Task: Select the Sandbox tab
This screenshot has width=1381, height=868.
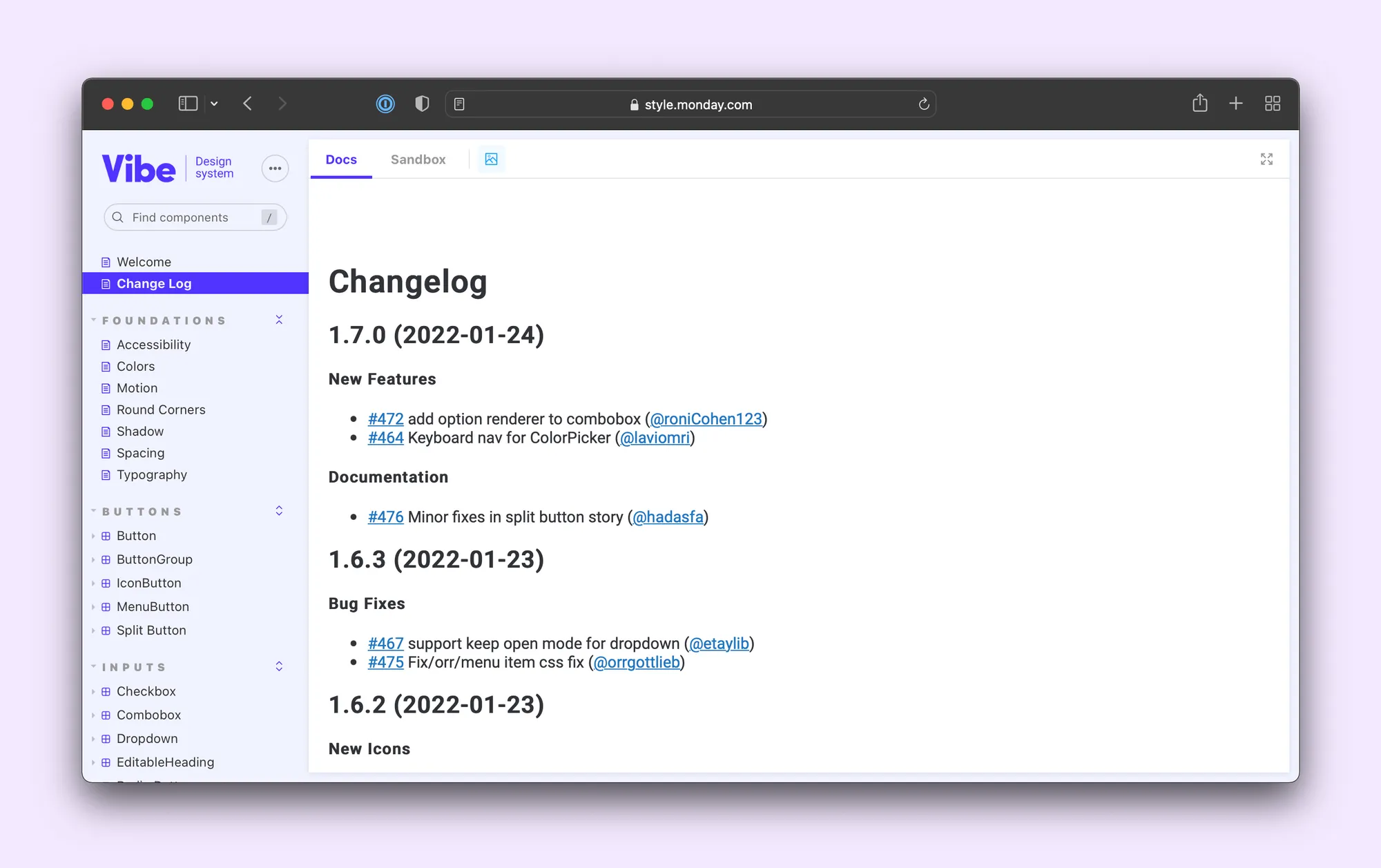Action: coord(419,159)
